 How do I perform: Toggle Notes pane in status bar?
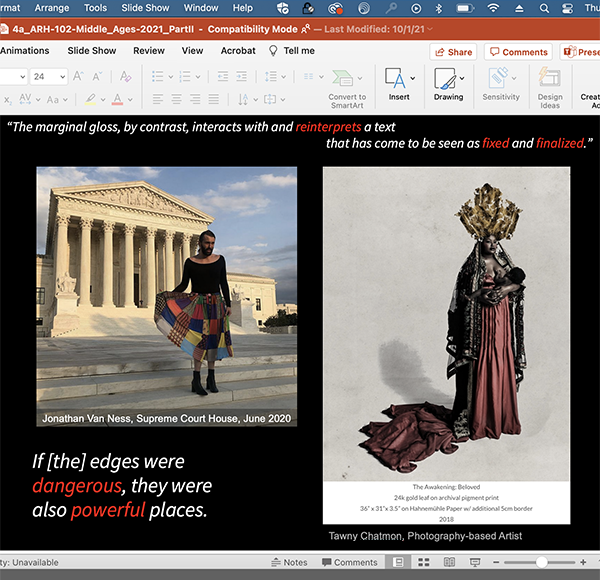click(x=289, y=562)
